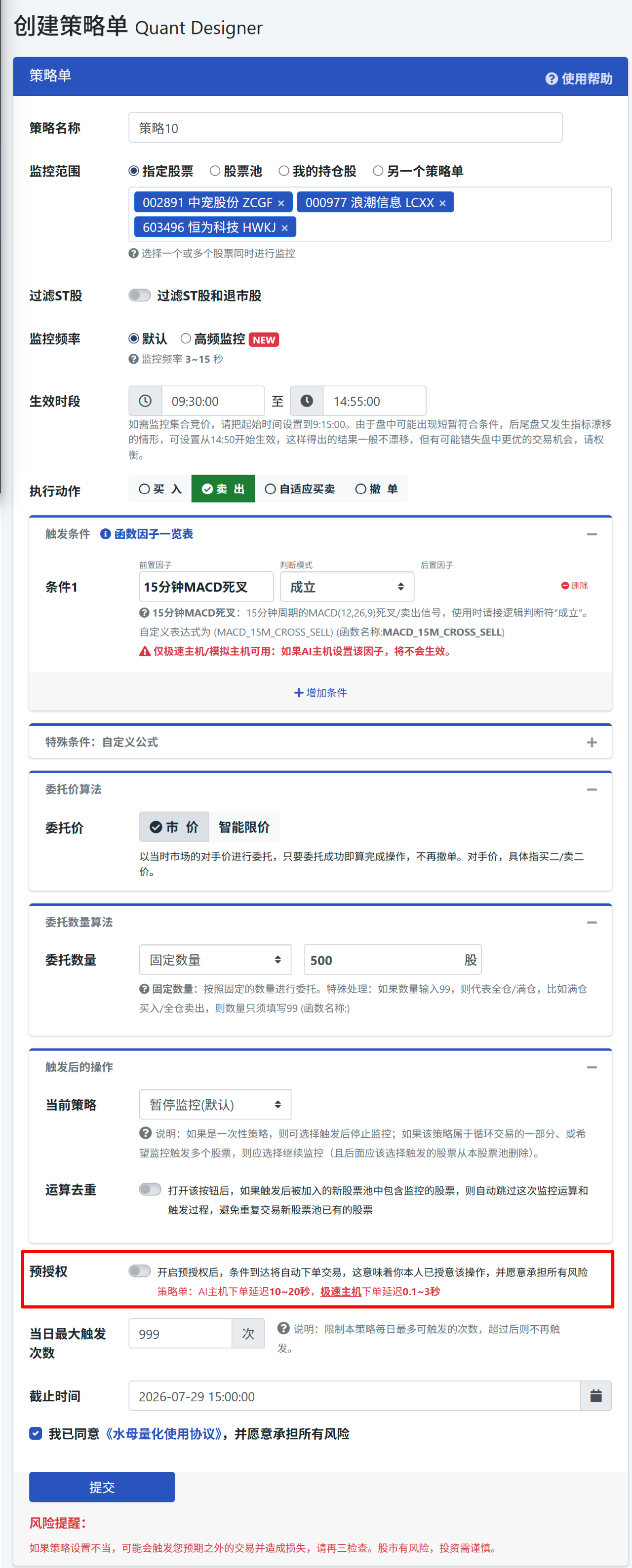
Task: Click hint icon beside 说明：限制本策略每日
Action: 283,1328
